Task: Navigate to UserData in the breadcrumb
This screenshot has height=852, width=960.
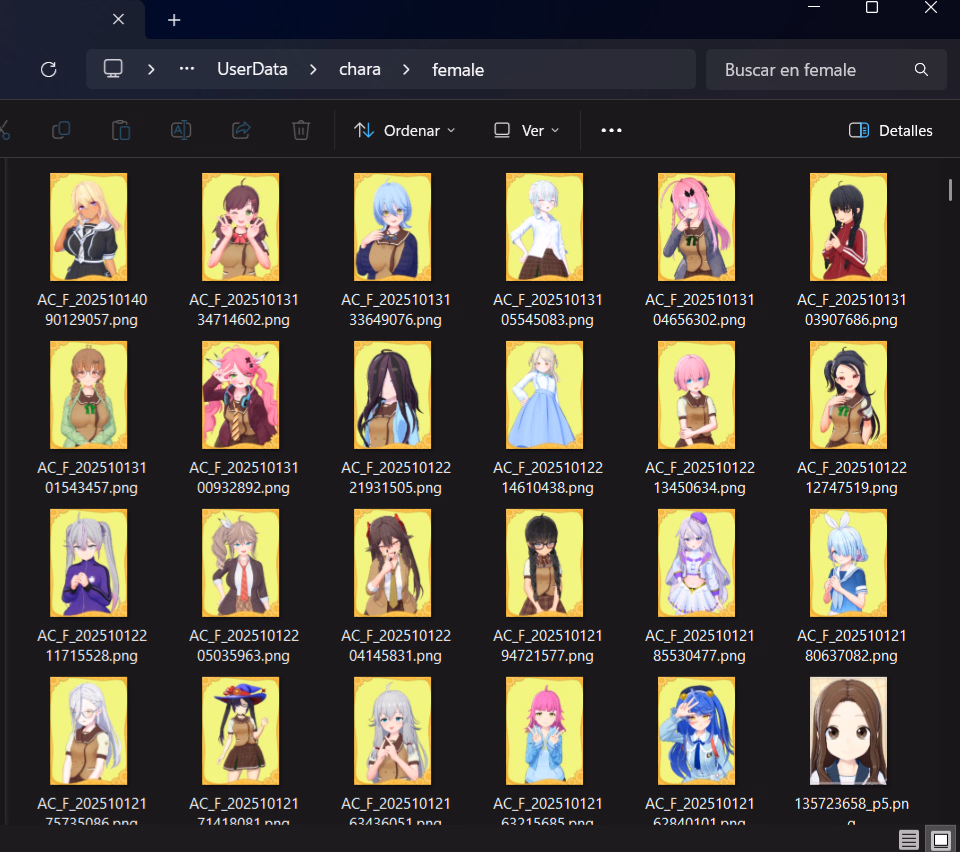Action: pos(252,70)
